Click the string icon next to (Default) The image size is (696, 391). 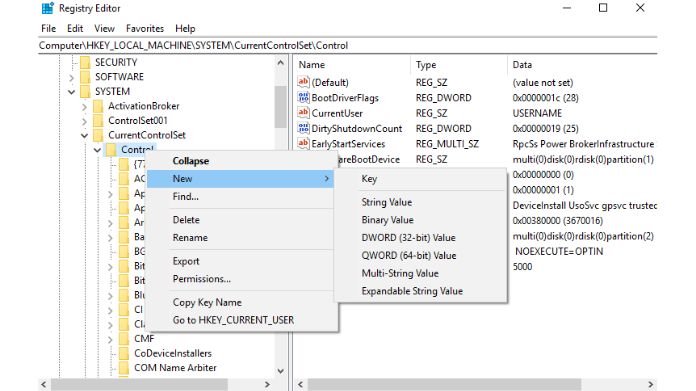(x=304, y=82)
